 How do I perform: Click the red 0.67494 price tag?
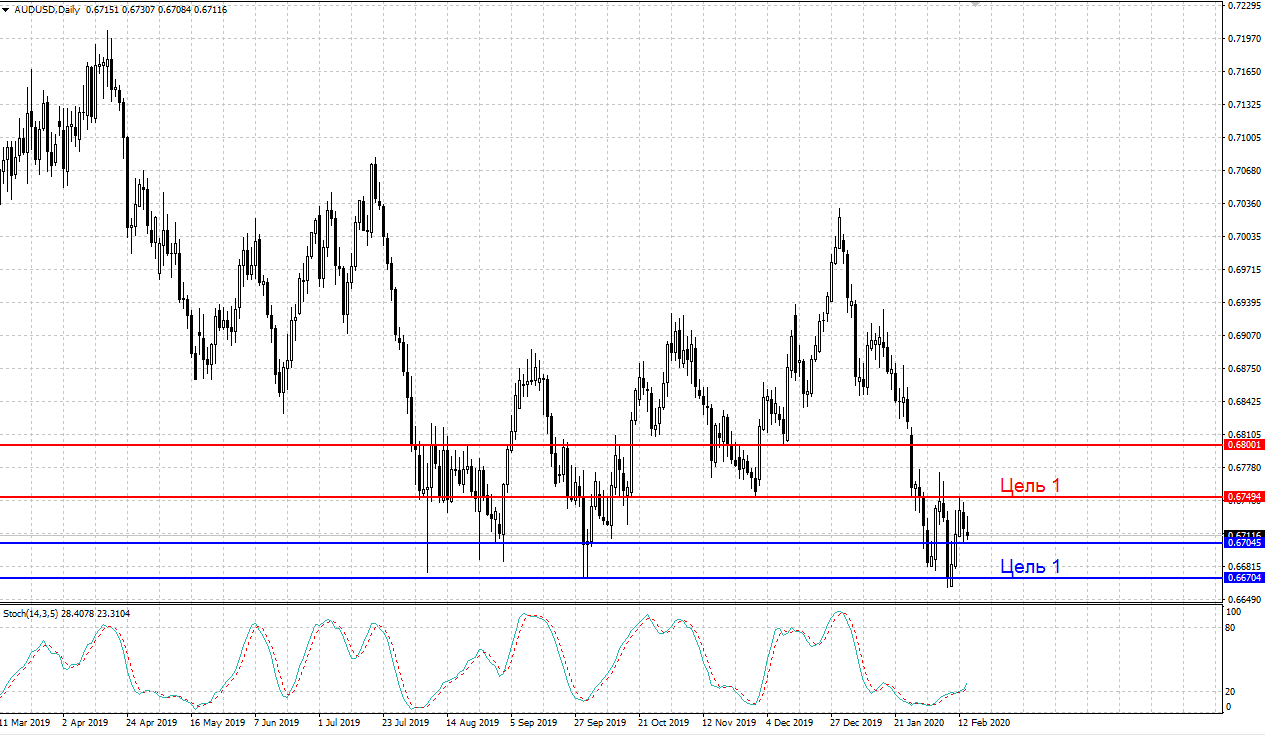coord(1243,496)
